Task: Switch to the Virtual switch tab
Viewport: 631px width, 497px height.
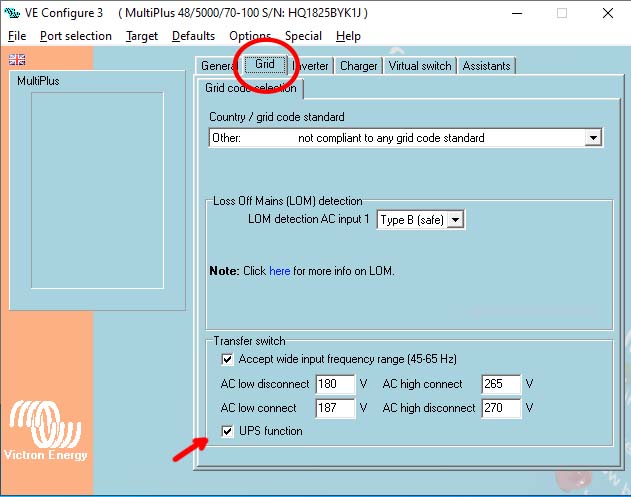Action: click(420, 66)
